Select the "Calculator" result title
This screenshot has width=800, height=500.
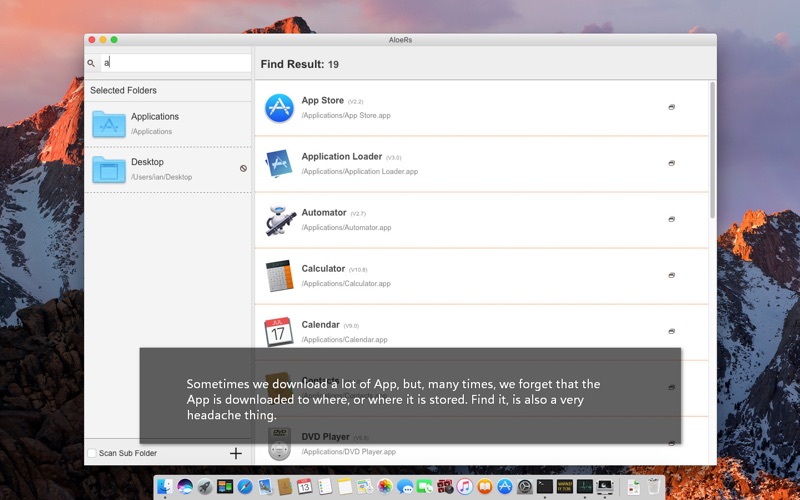point(323,269)
